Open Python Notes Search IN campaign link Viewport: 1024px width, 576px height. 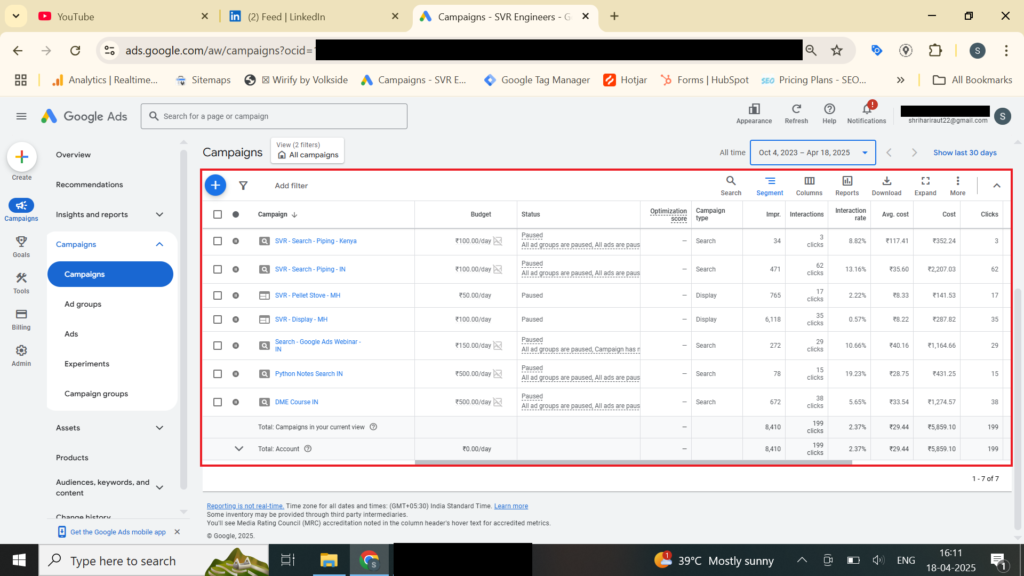click(x=309, y=374)
